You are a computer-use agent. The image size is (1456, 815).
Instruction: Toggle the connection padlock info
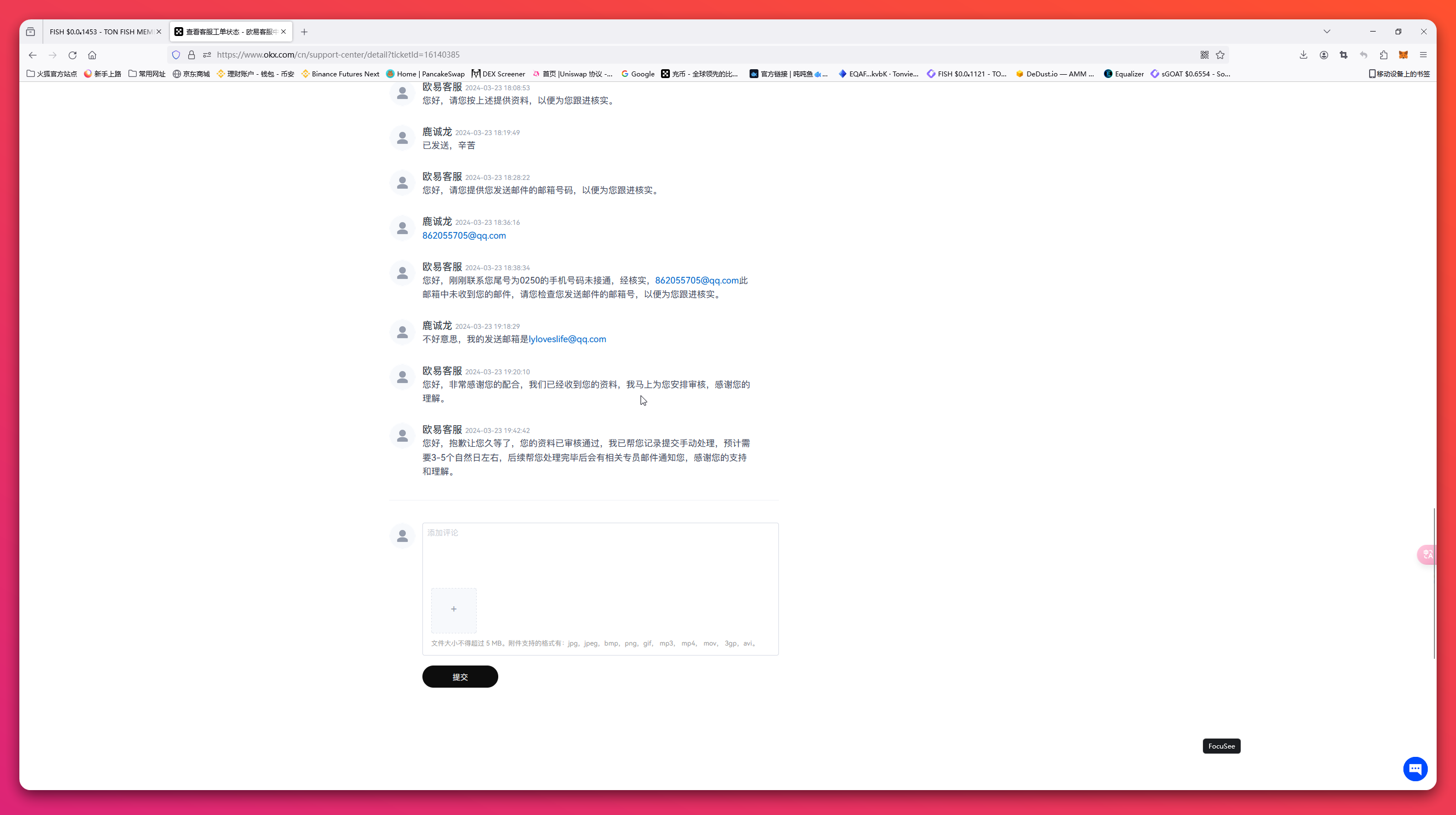click(192, 55)
